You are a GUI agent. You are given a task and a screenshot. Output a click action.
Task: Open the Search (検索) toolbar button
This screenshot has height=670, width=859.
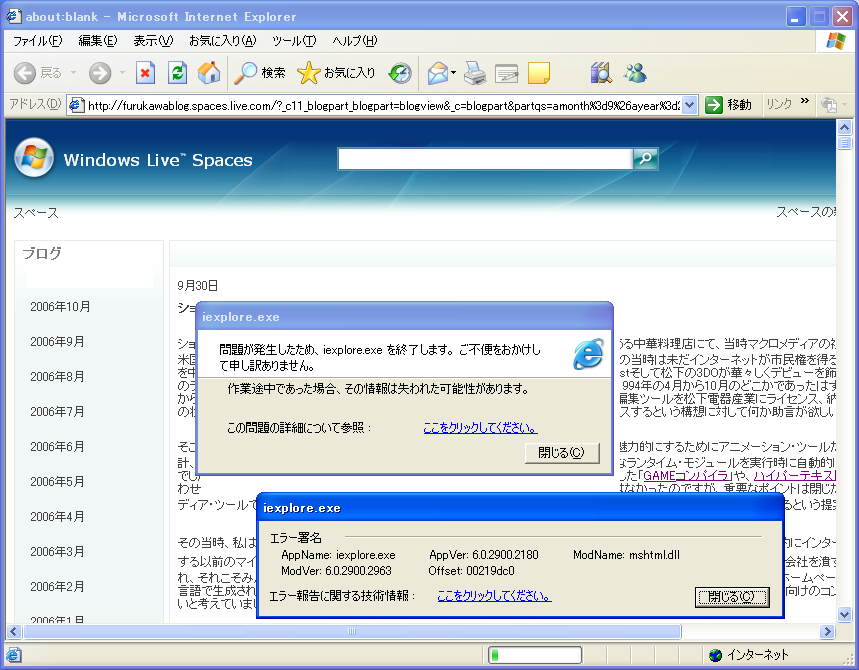(260, 73)
